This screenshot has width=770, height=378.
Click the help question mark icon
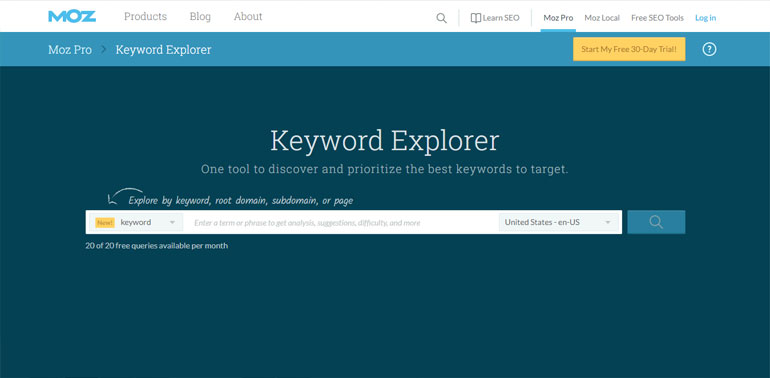pos(709,49)
